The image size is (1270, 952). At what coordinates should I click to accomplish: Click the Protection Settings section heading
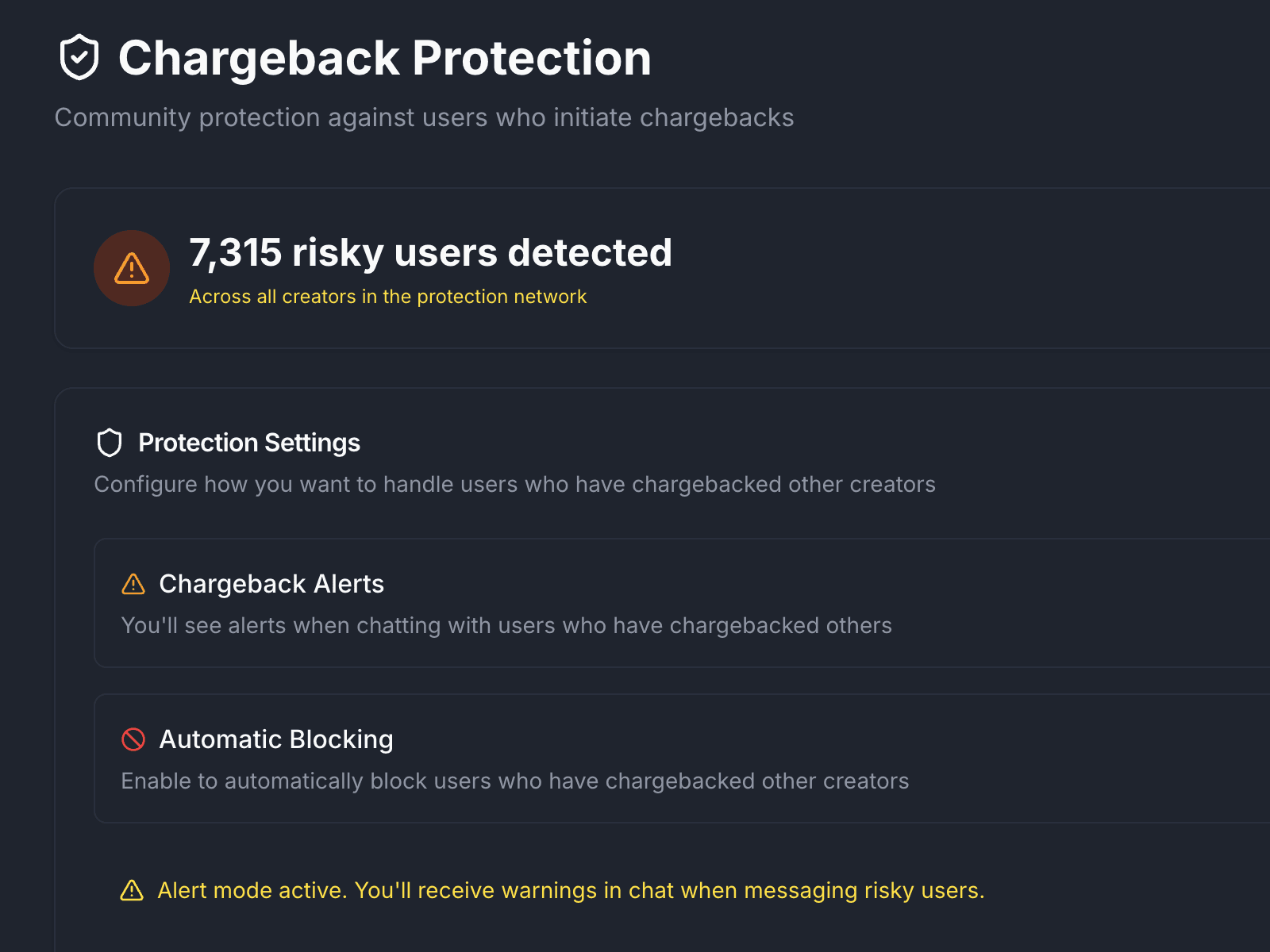point(249,442)
